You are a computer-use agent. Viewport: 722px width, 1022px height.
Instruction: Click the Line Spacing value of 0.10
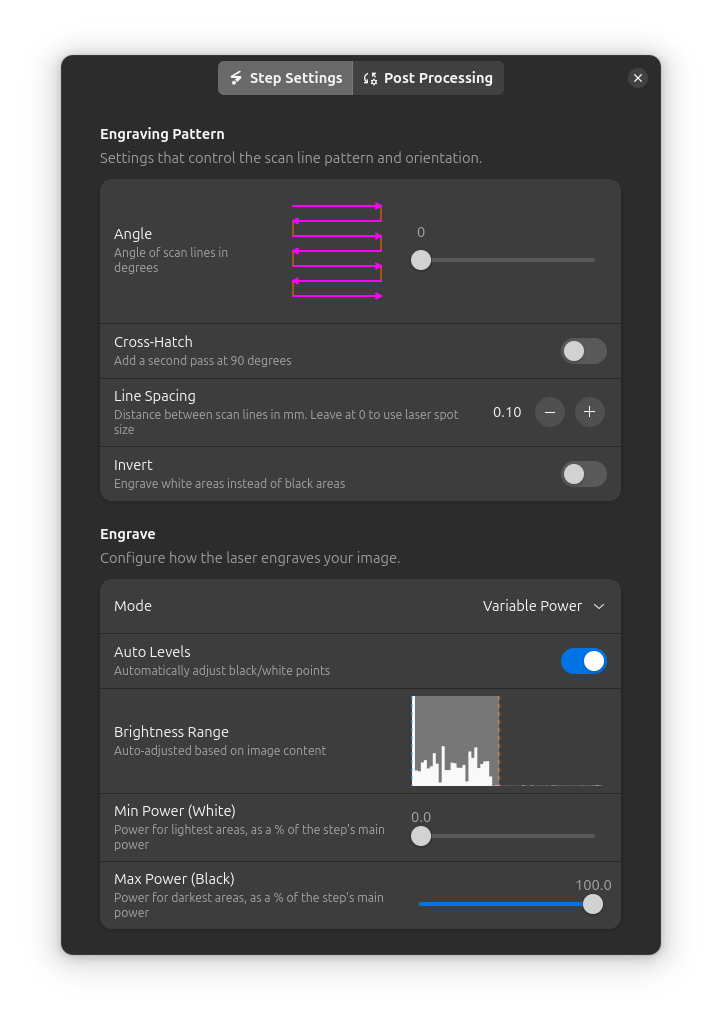pyautogui.click(x=507, y=412)
